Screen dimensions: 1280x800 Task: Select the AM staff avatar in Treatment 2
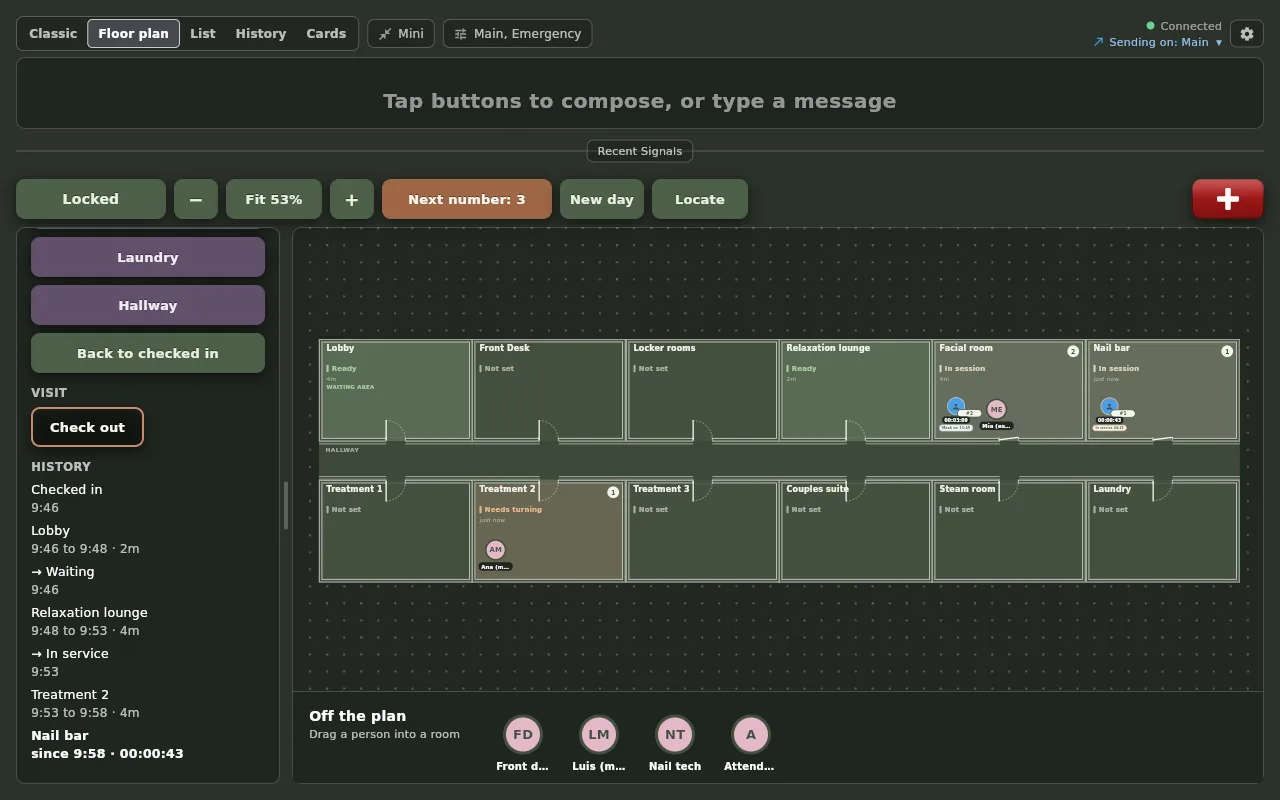495,550
